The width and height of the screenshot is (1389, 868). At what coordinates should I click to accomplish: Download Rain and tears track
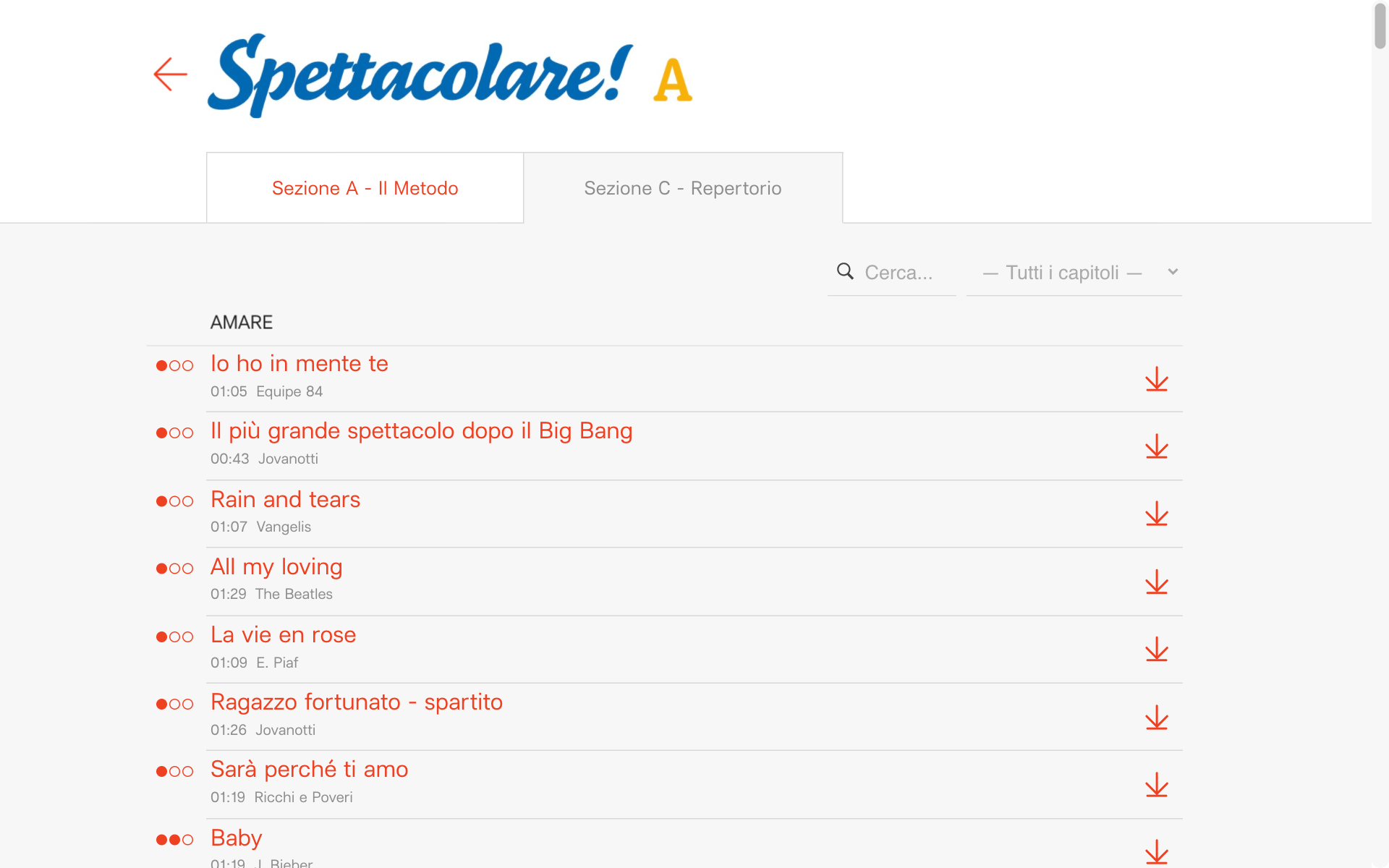click(x=1157, y=514)
